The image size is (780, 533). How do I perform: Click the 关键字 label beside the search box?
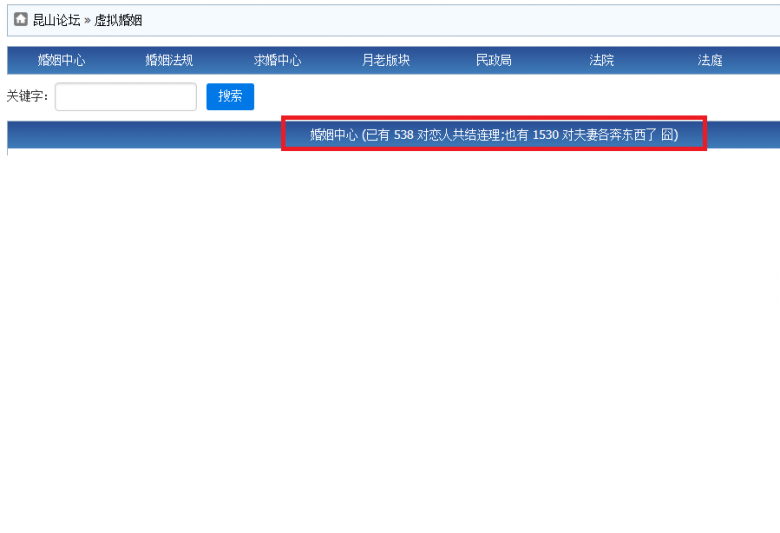click(x=28, y=96)
